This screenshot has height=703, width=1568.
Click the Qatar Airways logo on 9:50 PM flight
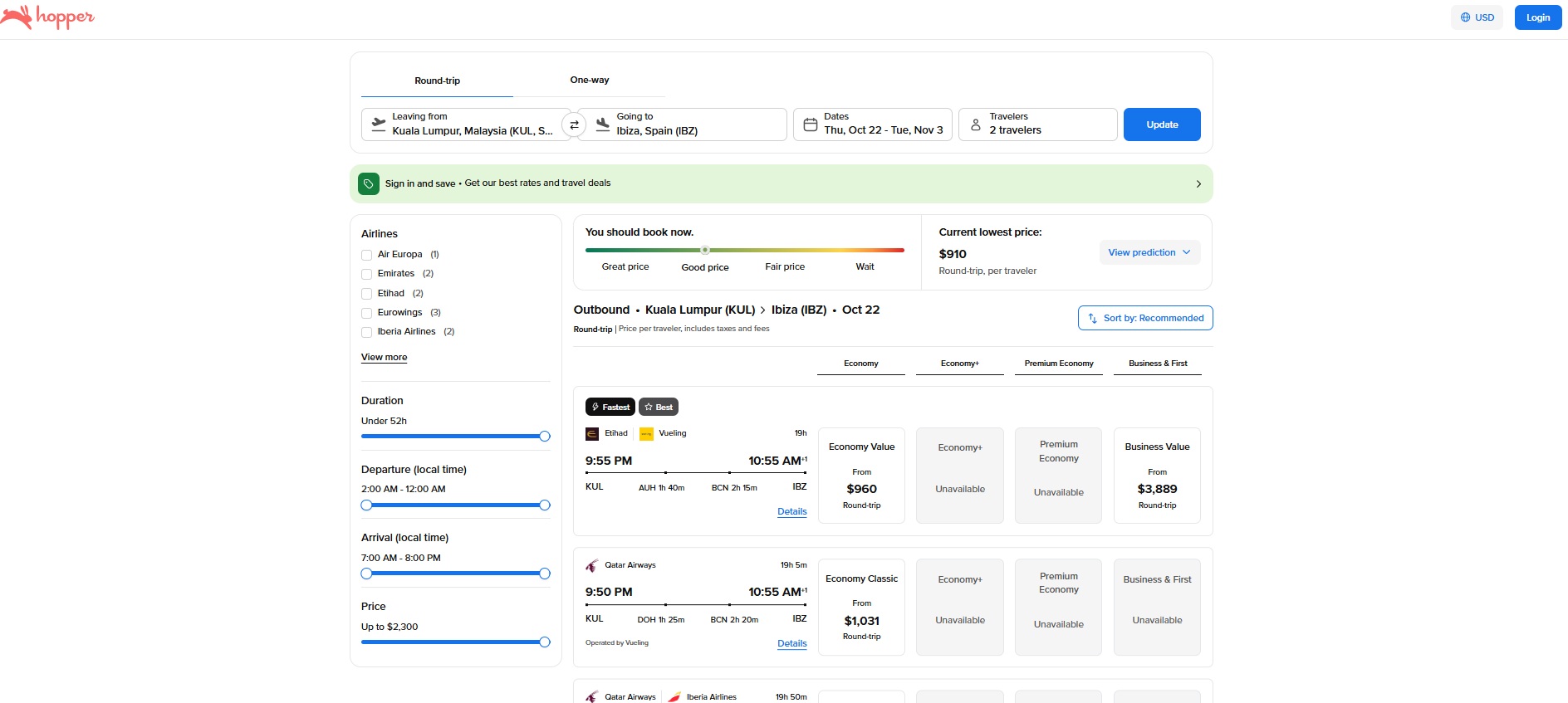[x=592, y=565]
